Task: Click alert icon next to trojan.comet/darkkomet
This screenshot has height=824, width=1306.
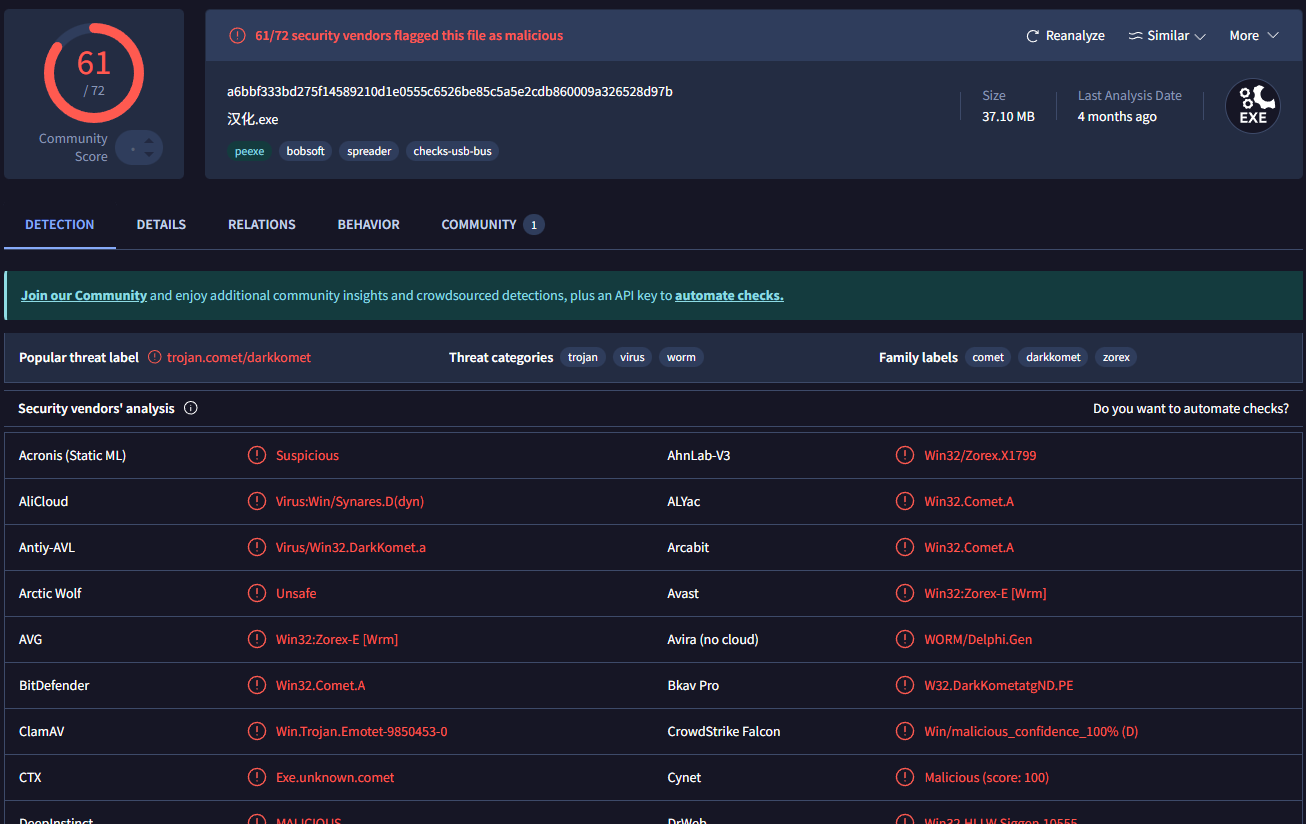Action: coord(155,357)
